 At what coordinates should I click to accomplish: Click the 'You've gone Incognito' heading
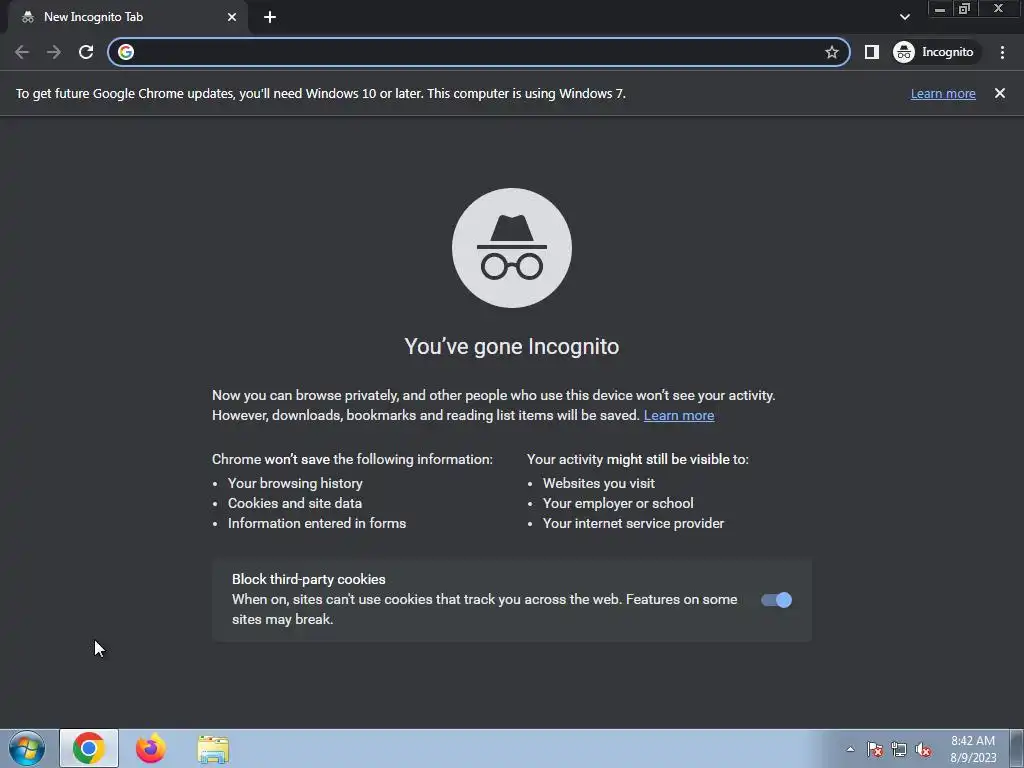(x=512, y=346)
